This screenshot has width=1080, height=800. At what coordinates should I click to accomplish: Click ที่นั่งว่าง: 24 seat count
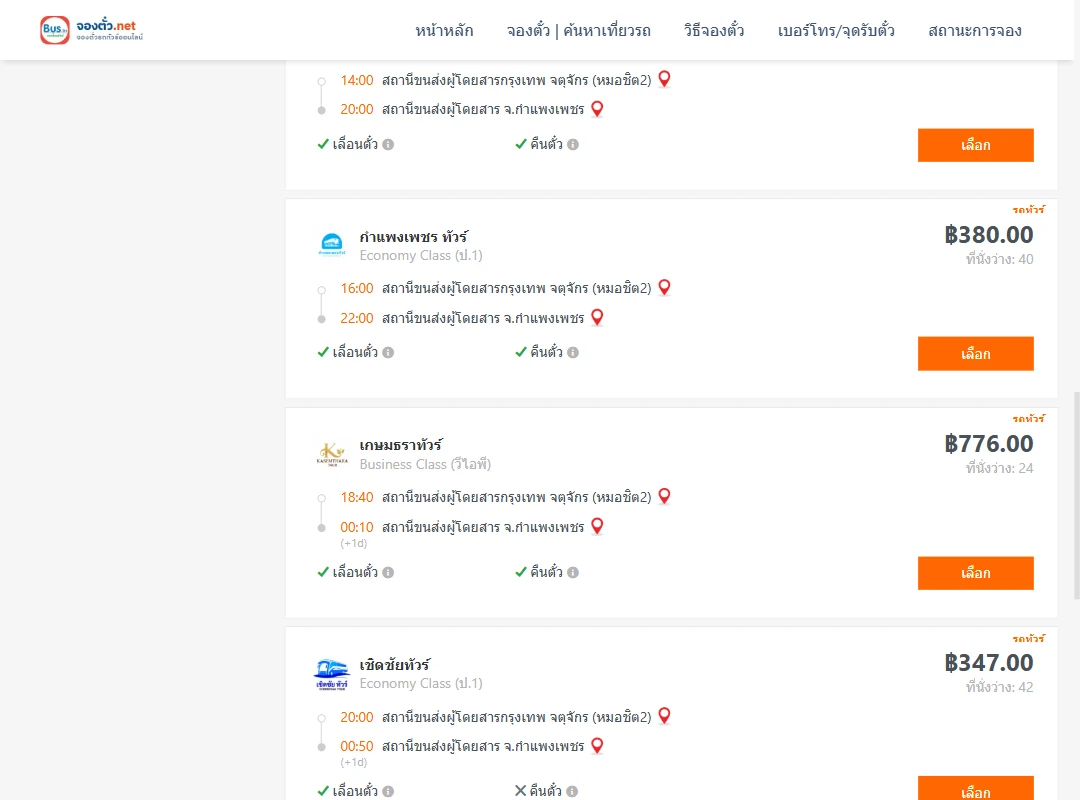coord(999,469)
